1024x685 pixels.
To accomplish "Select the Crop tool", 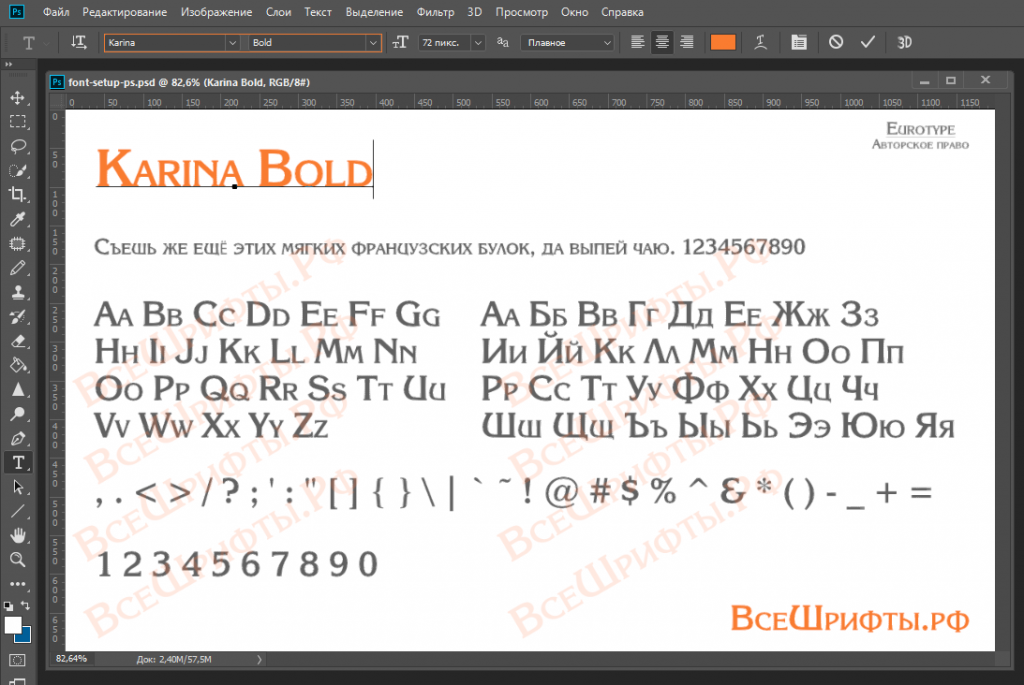I will pyautogui.click(x=18, y=195).
